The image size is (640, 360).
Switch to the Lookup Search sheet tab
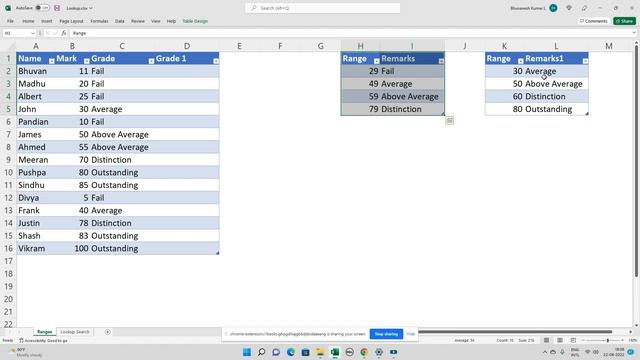pyautogui.click(x=75, y=332)
